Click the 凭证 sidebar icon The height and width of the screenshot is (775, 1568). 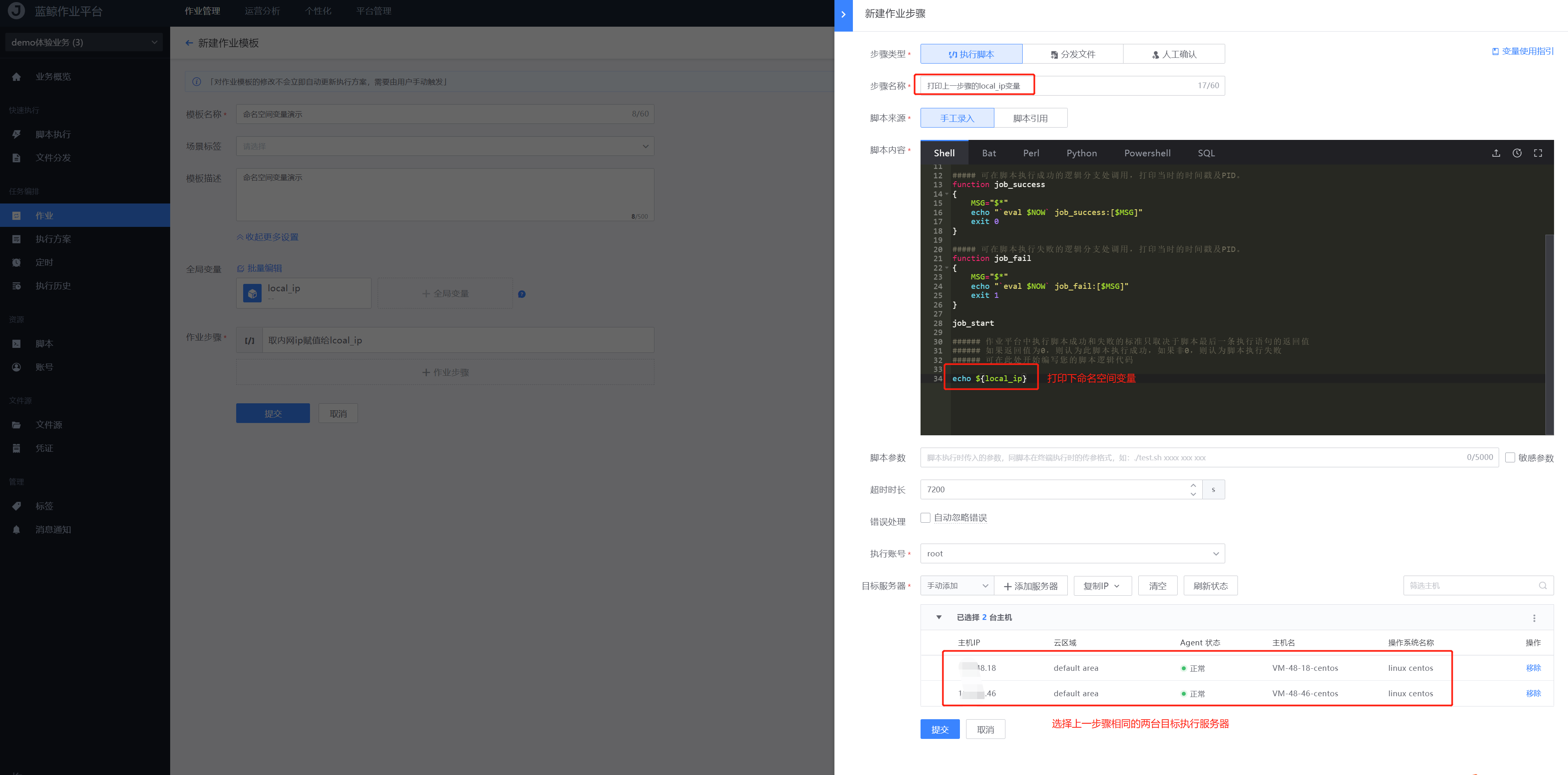16,448
